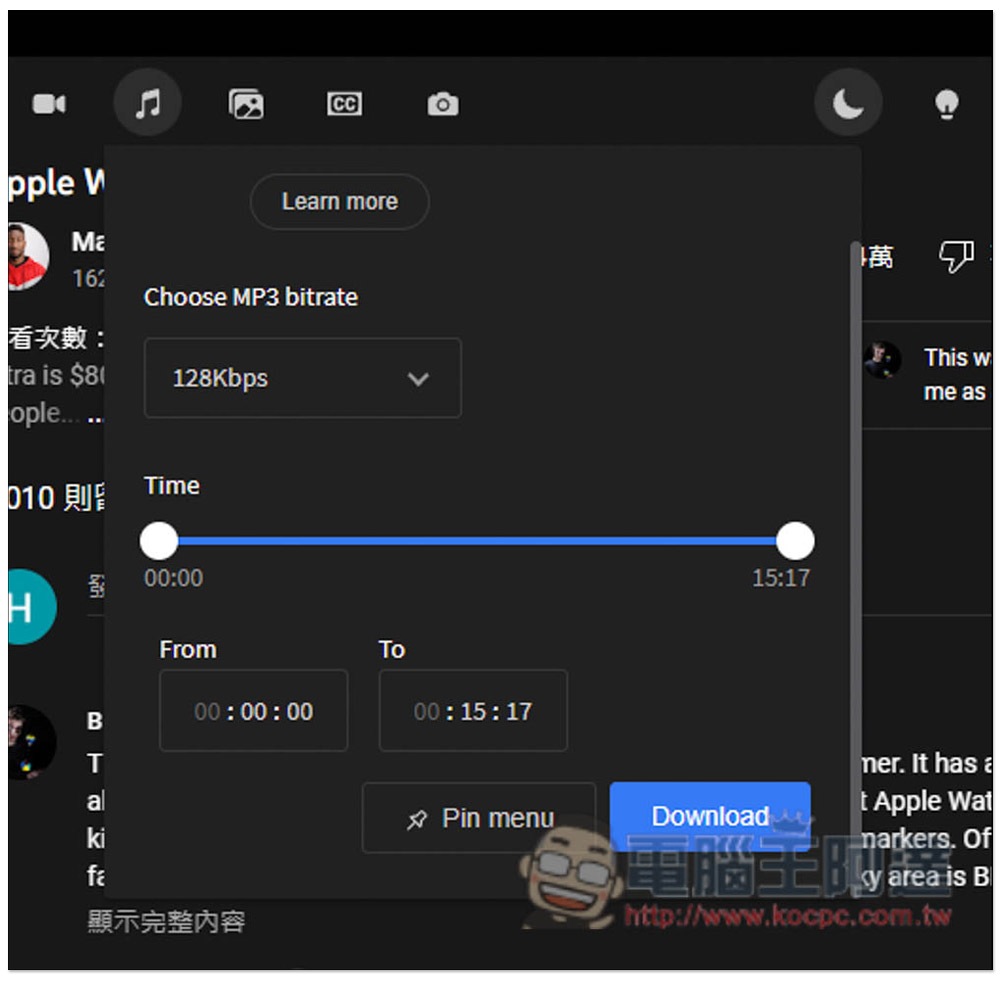Click the Pin menu button
Image resolution: width=1000 pixels, height=981 pixels.
pyautogui.click(x=479, y=818)
